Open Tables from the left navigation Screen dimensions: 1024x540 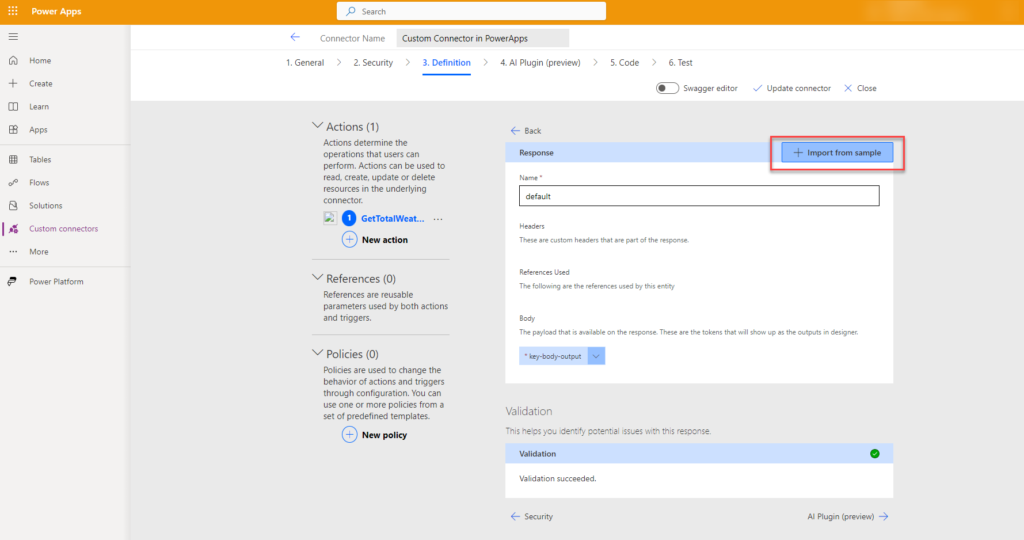click(40, 160)
